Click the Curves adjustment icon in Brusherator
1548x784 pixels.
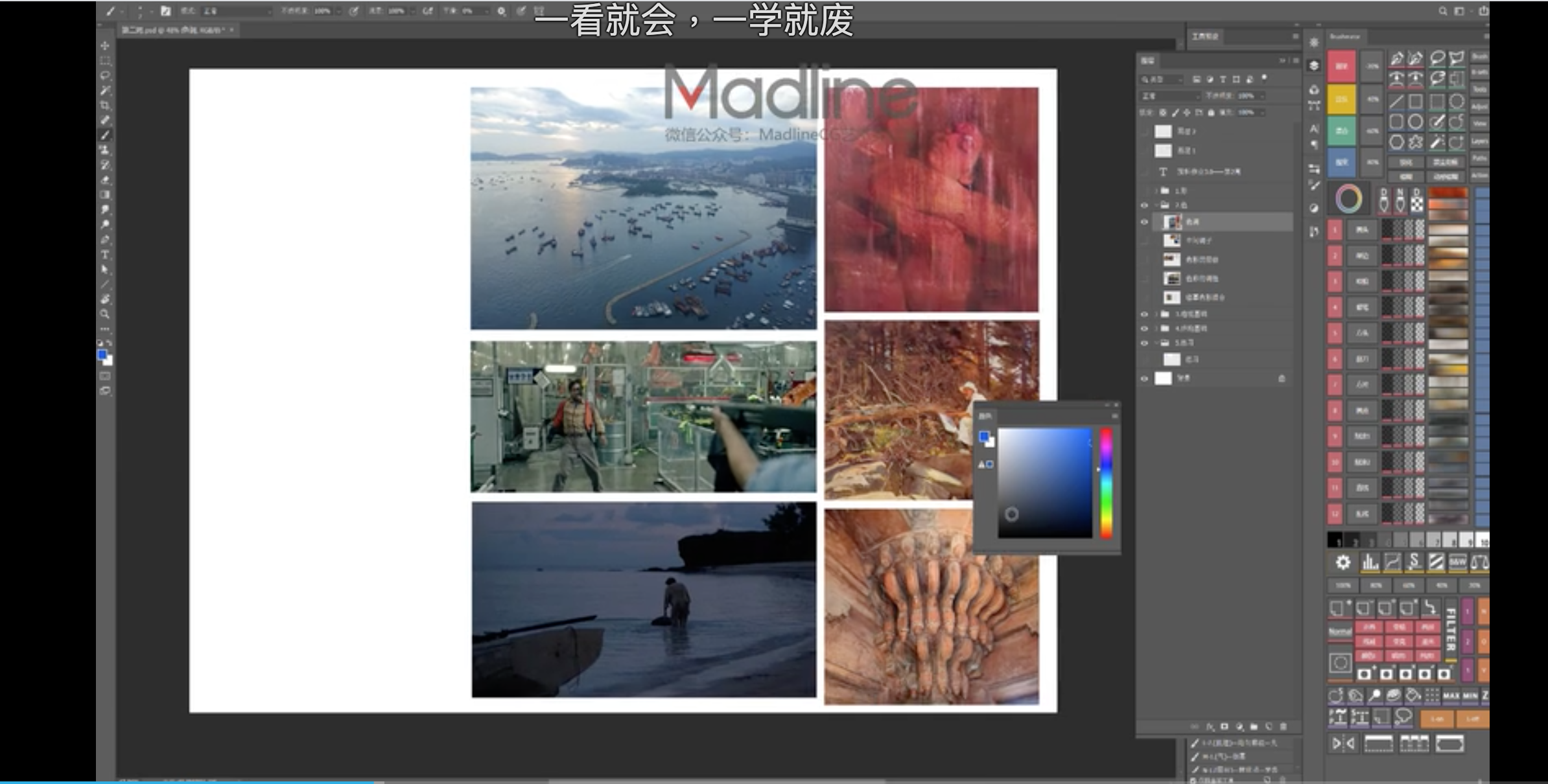pyautogui.click(x=1392, y=562)
